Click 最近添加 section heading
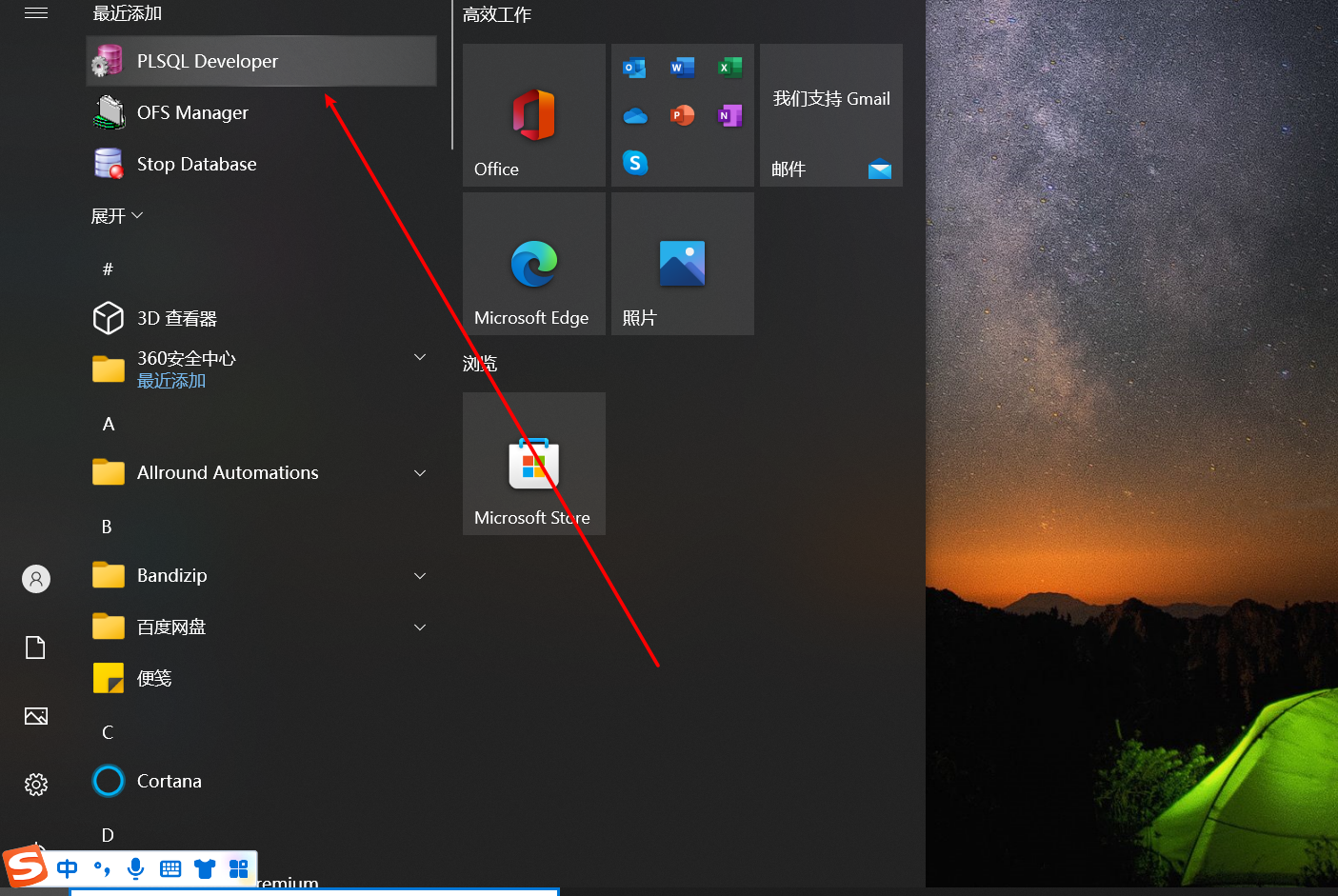 (x=128, y=13)
